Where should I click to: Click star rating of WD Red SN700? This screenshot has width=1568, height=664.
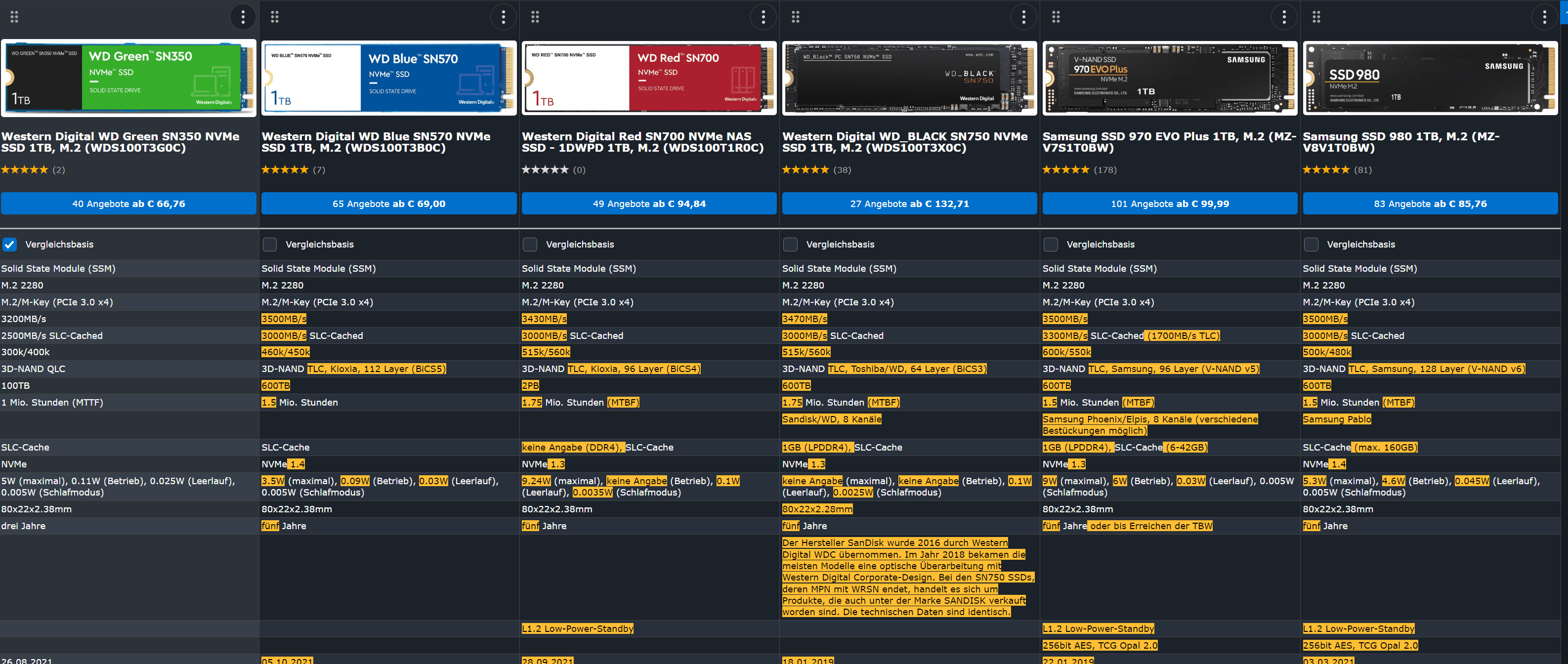click(x=546, y=170)
